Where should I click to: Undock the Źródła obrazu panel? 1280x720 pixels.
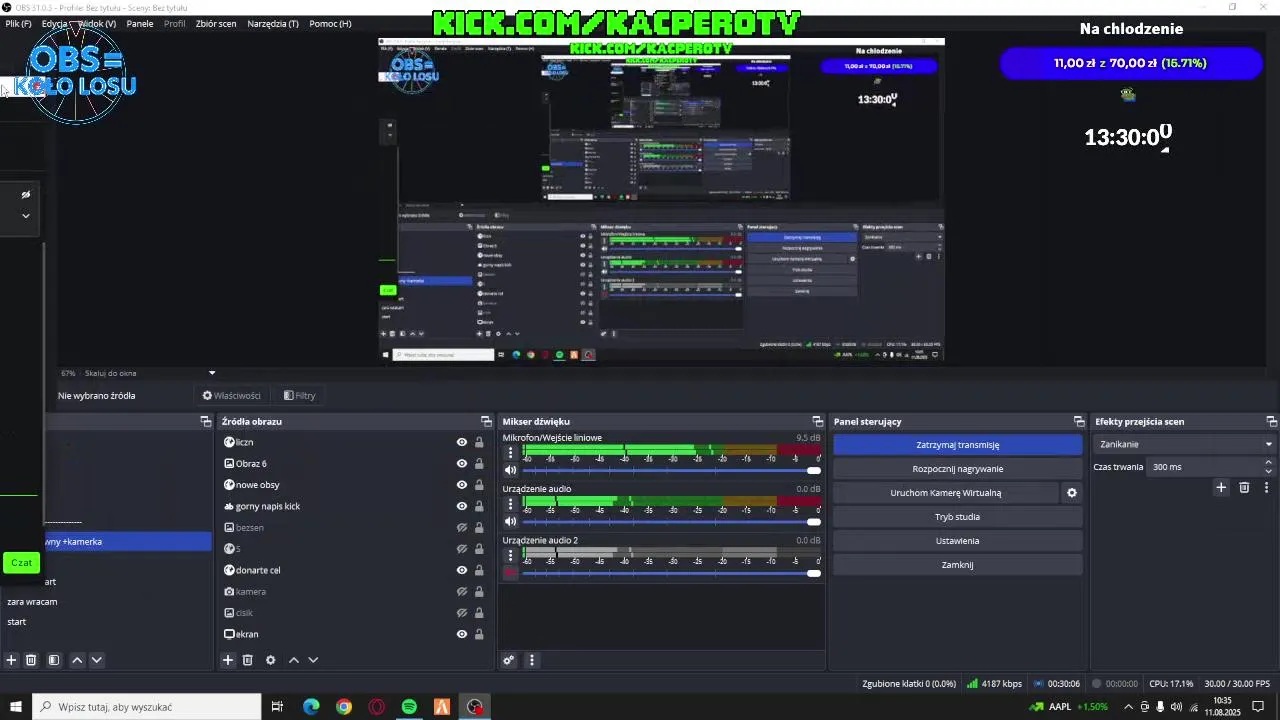click(486, 422)
